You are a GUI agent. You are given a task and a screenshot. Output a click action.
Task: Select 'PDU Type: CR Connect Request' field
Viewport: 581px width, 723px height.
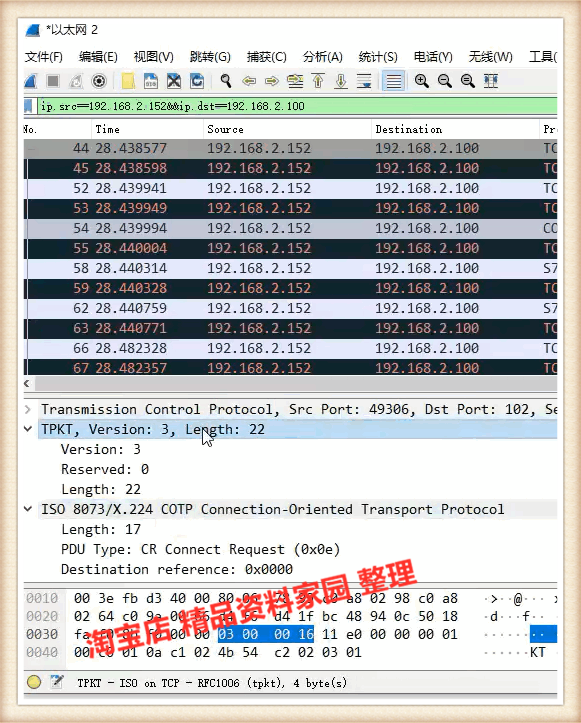tap(200, 550)
